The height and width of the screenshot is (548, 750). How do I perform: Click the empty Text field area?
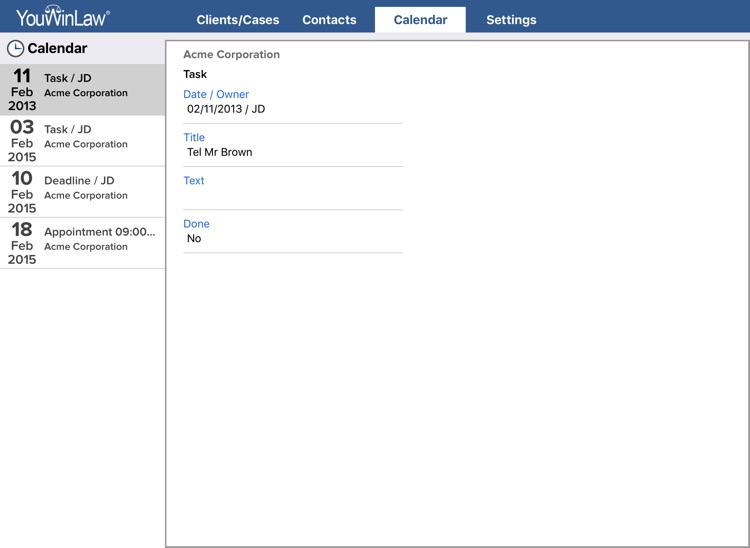(293, 196)
